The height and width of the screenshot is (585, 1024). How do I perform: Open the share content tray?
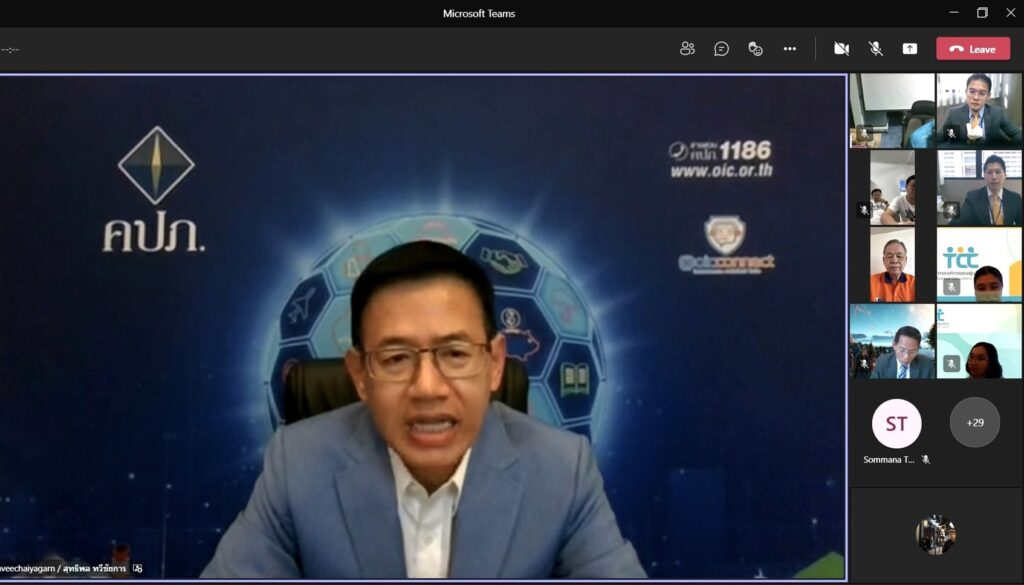[x=909, y=48]
